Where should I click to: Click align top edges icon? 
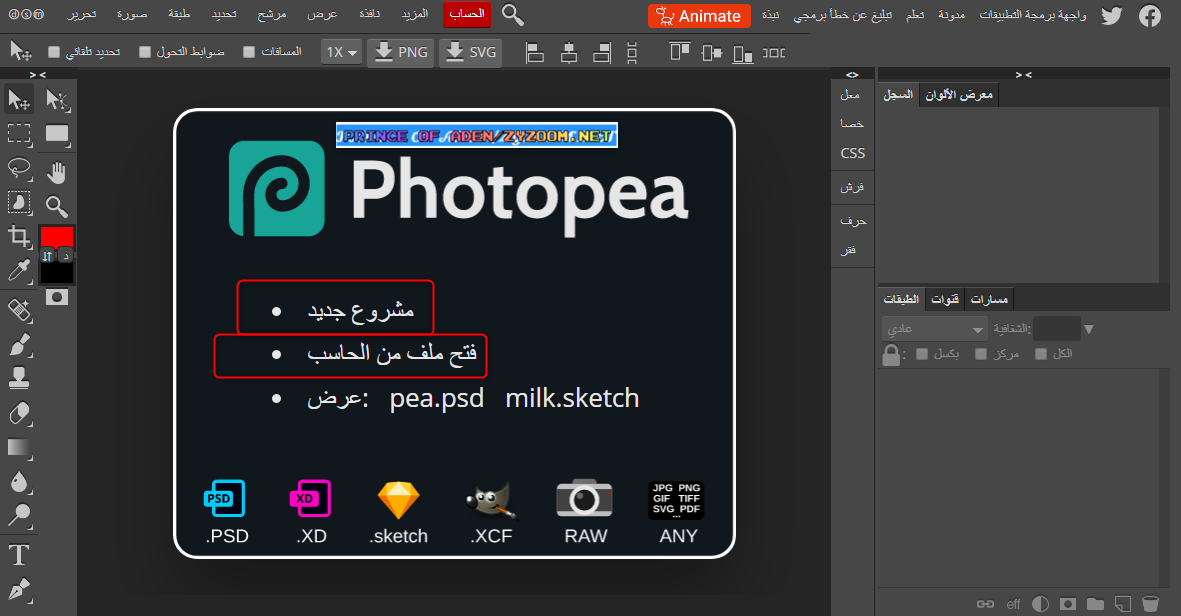[679, 51]
